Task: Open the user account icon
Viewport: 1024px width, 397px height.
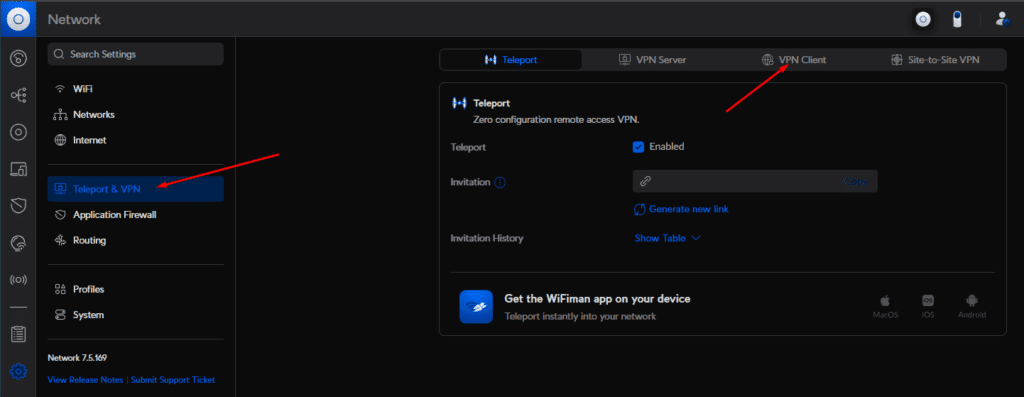Action: 1002,20
